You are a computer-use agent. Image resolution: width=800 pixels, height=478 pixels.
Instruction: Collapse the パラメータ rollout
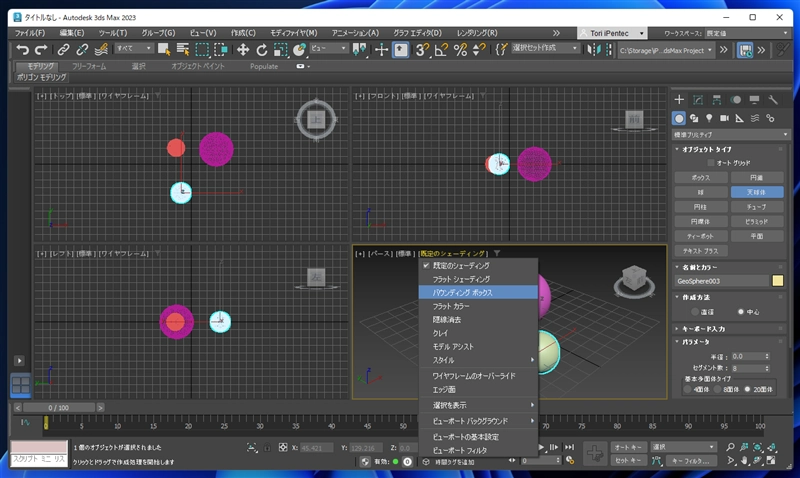(x=696, y=342)
